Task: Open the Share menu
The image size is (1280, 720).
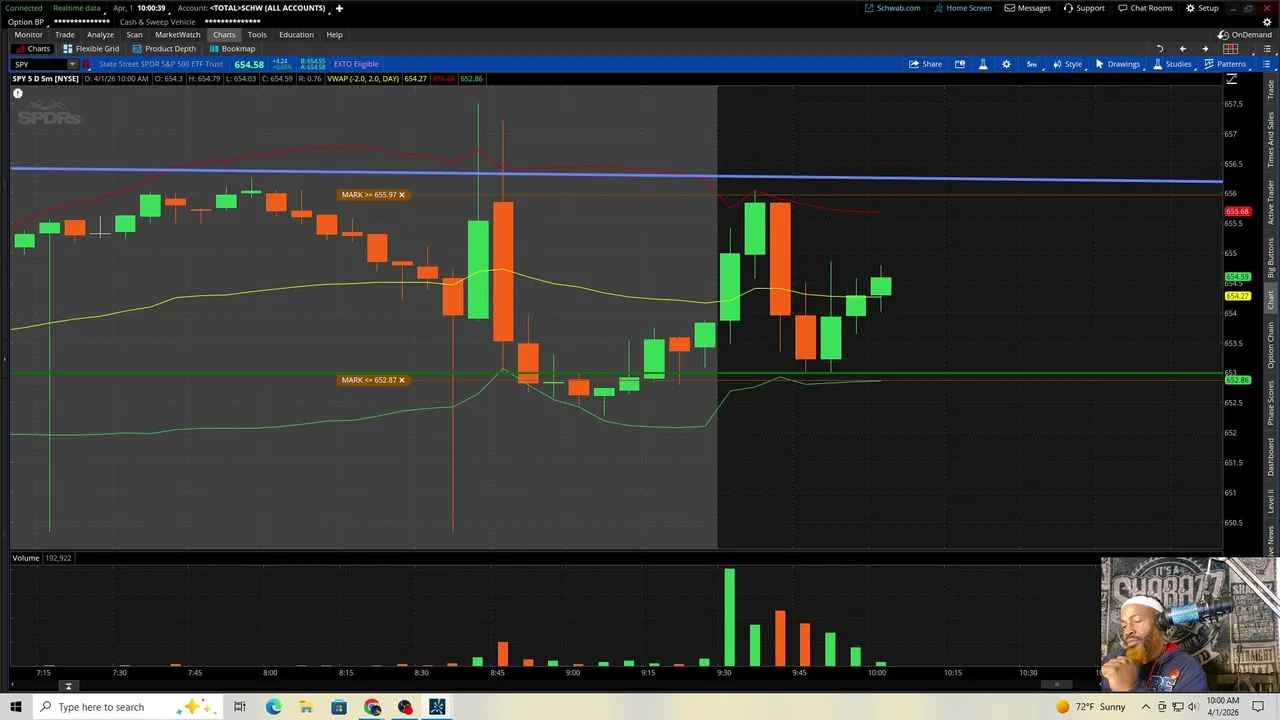Action: pos(925,64)
